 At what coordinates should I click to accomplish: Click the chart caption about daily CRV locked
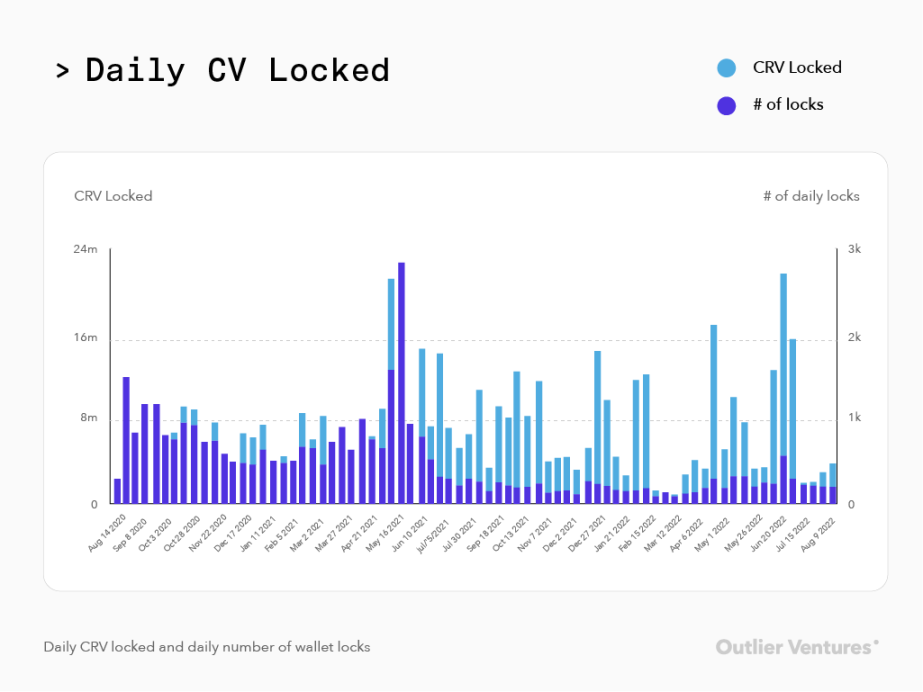tap(207, 647)
